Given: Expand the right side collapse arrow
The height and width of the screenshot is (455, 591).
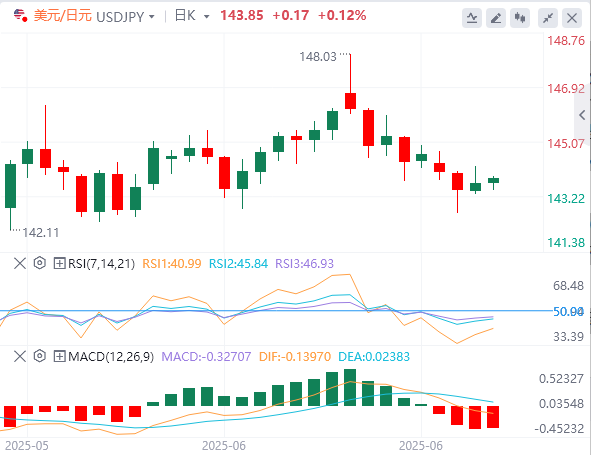Looking at the screenshot, I should [x=582, y=115].
